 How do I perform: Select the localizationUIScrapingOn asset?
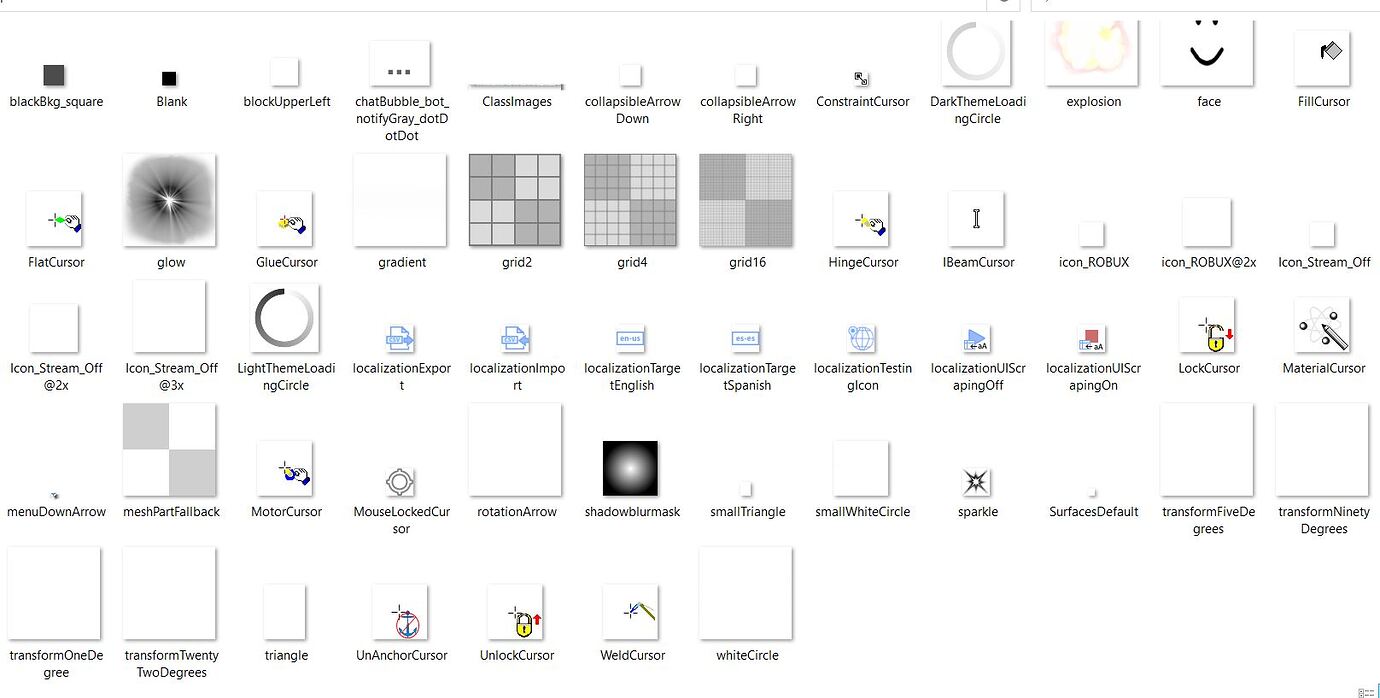pyautogui.click(x=1092, y=339)
